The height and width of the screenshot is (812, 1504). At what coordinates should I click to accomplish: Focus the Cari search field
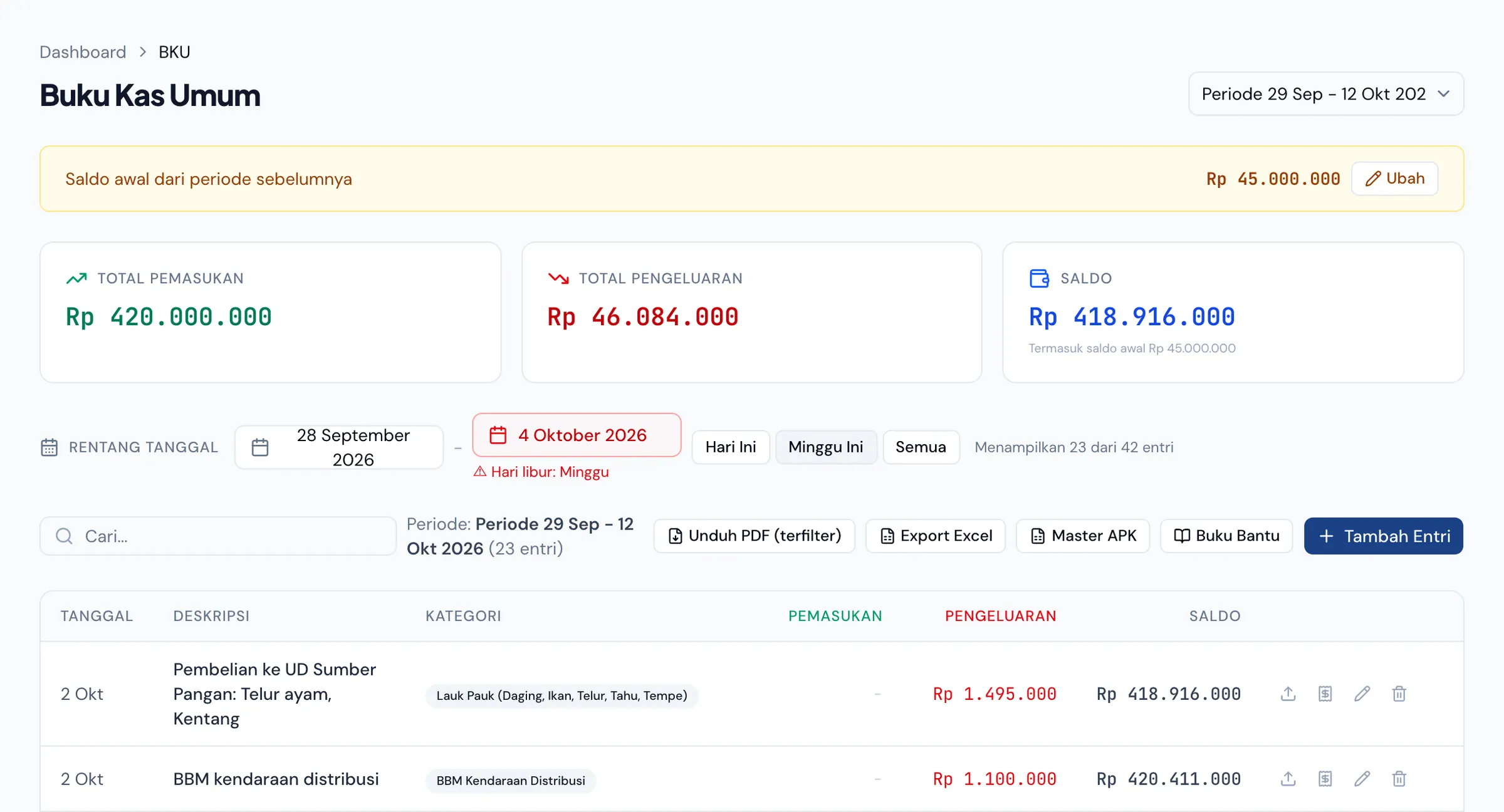218,536
